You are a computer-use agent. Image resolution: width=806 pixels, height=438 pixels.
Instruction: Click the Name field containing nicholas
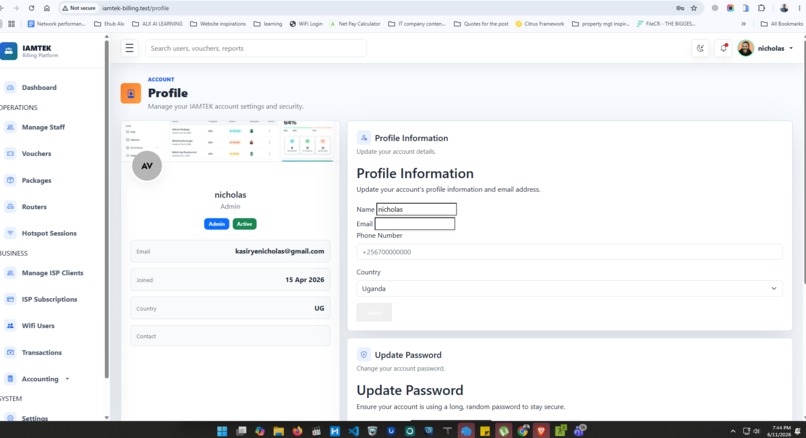[416, 209]
